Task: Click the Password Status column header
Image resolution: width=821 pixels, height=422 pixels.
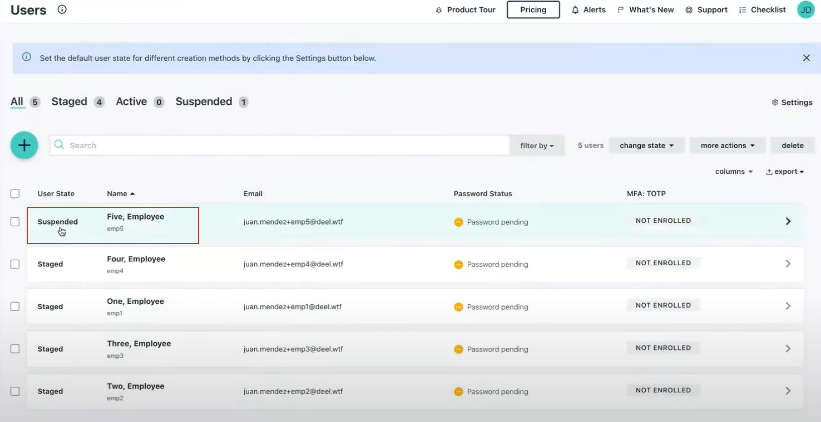Action: tap(483, 194)
